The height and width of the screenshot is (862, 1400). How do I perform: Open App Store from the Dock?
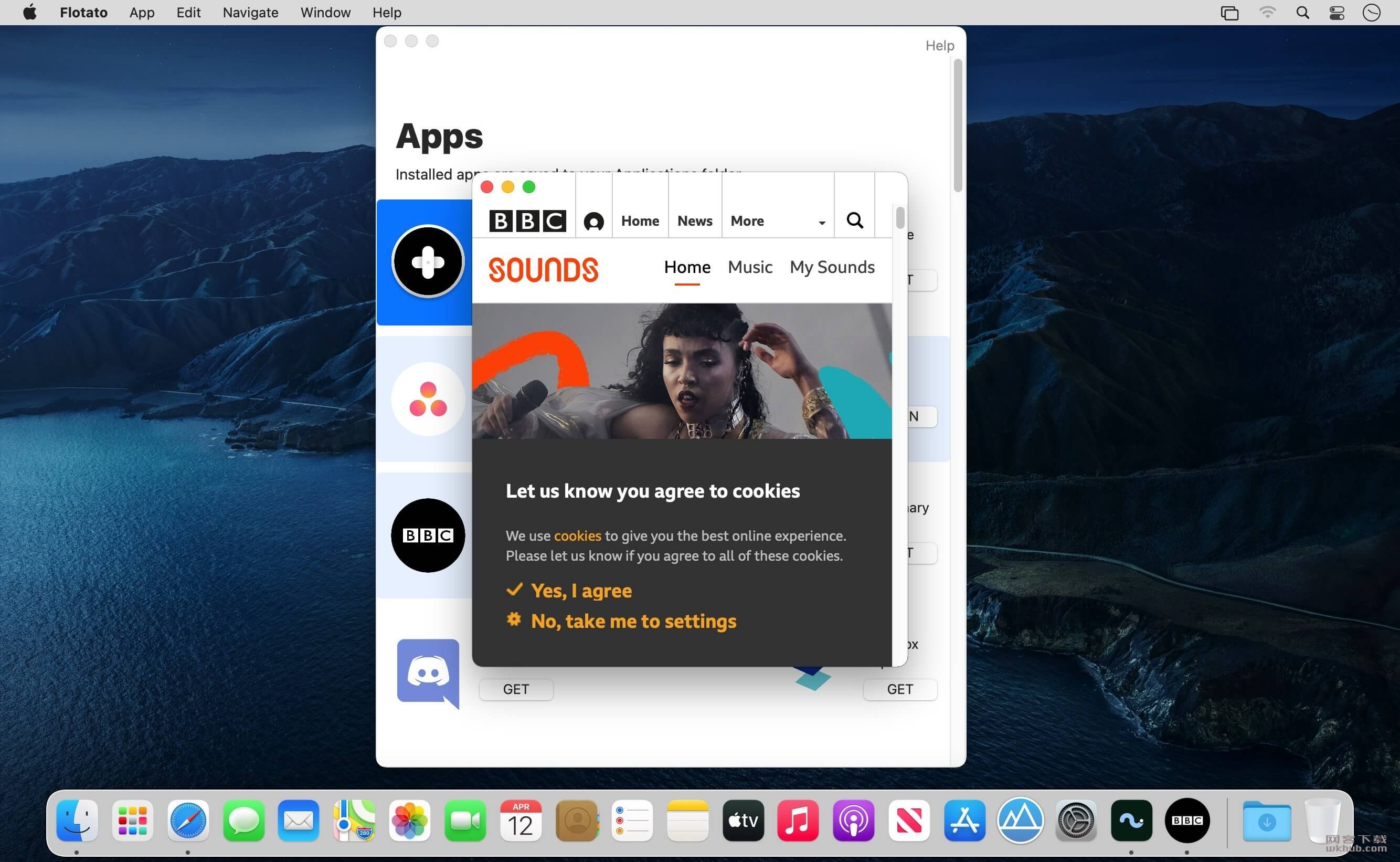pos(964,821)
